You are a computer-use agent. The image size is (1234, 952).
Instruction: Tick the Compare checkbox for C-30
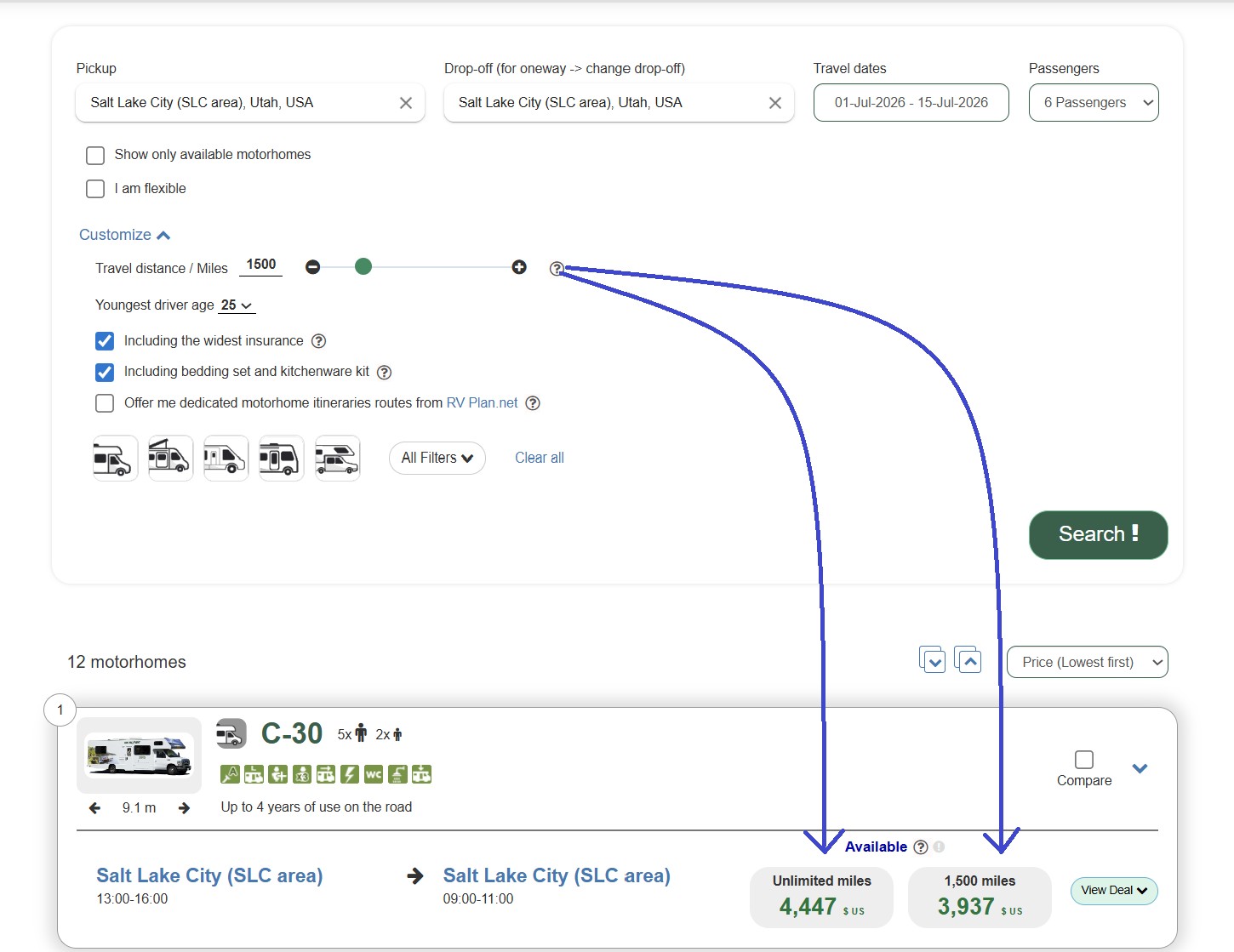pyautogui.click(x=1084, y=760)
